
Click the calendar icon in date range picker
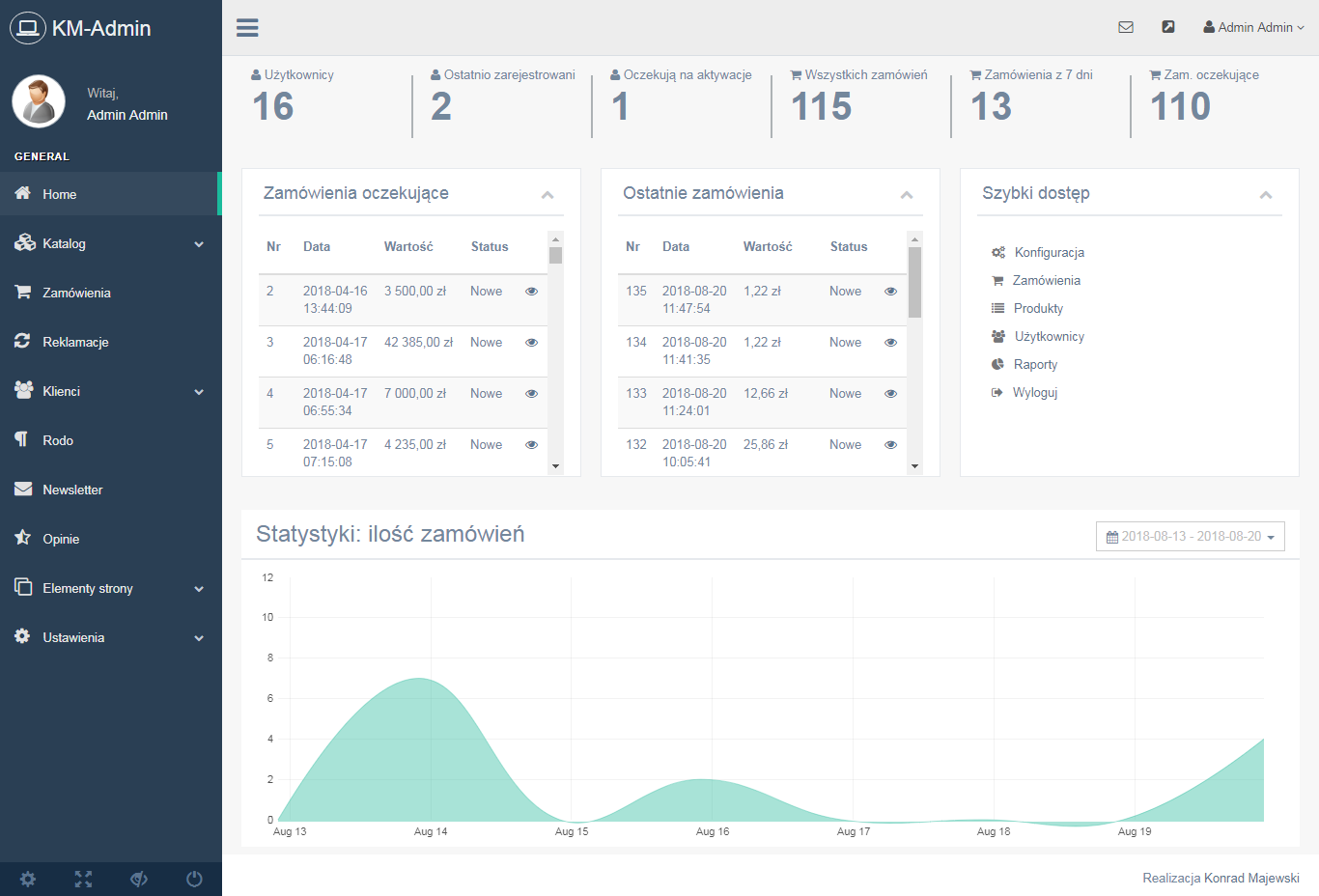(1112, 537)
